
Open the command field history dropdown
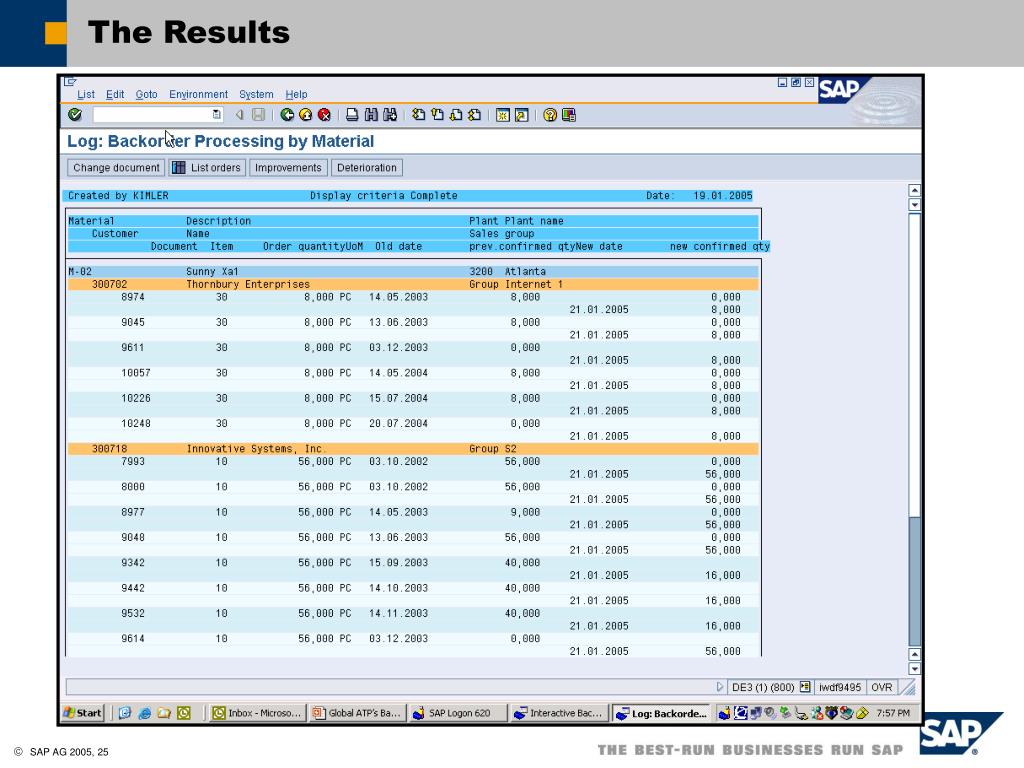click(216, 115)
